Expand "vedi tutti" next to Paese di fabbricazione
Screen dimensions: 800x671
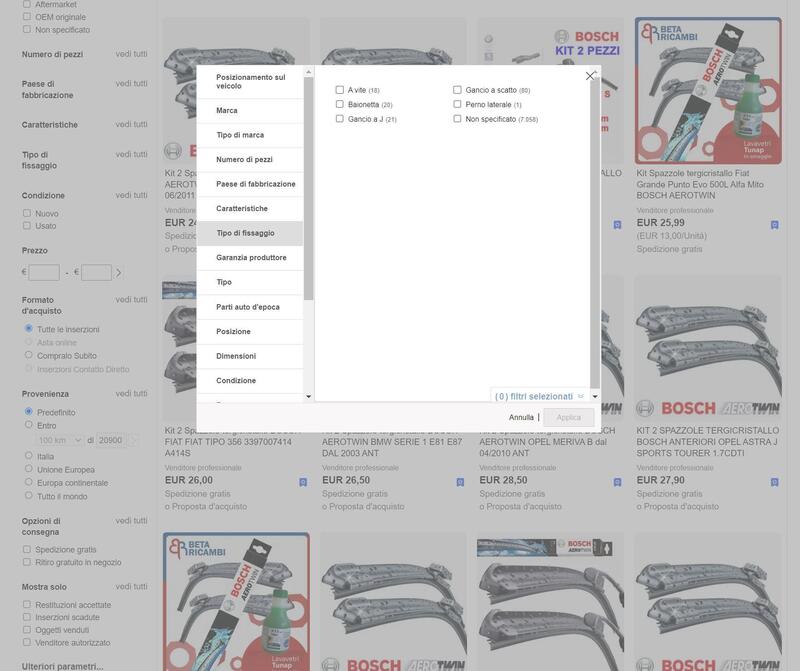[131, 83]
